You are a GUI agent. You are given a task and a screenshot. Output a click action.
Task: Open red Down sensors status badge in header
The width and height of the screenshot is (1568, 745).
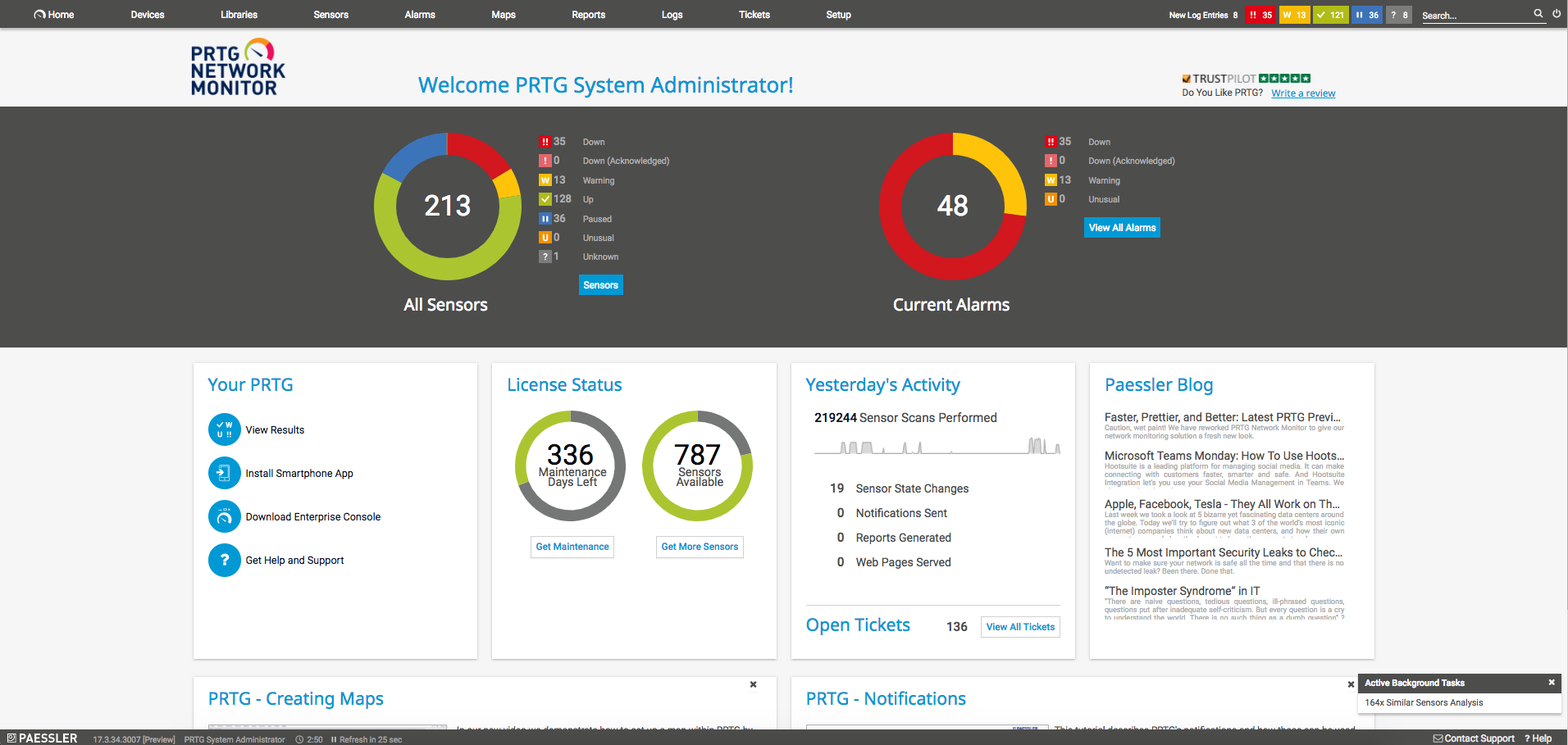1260,15
